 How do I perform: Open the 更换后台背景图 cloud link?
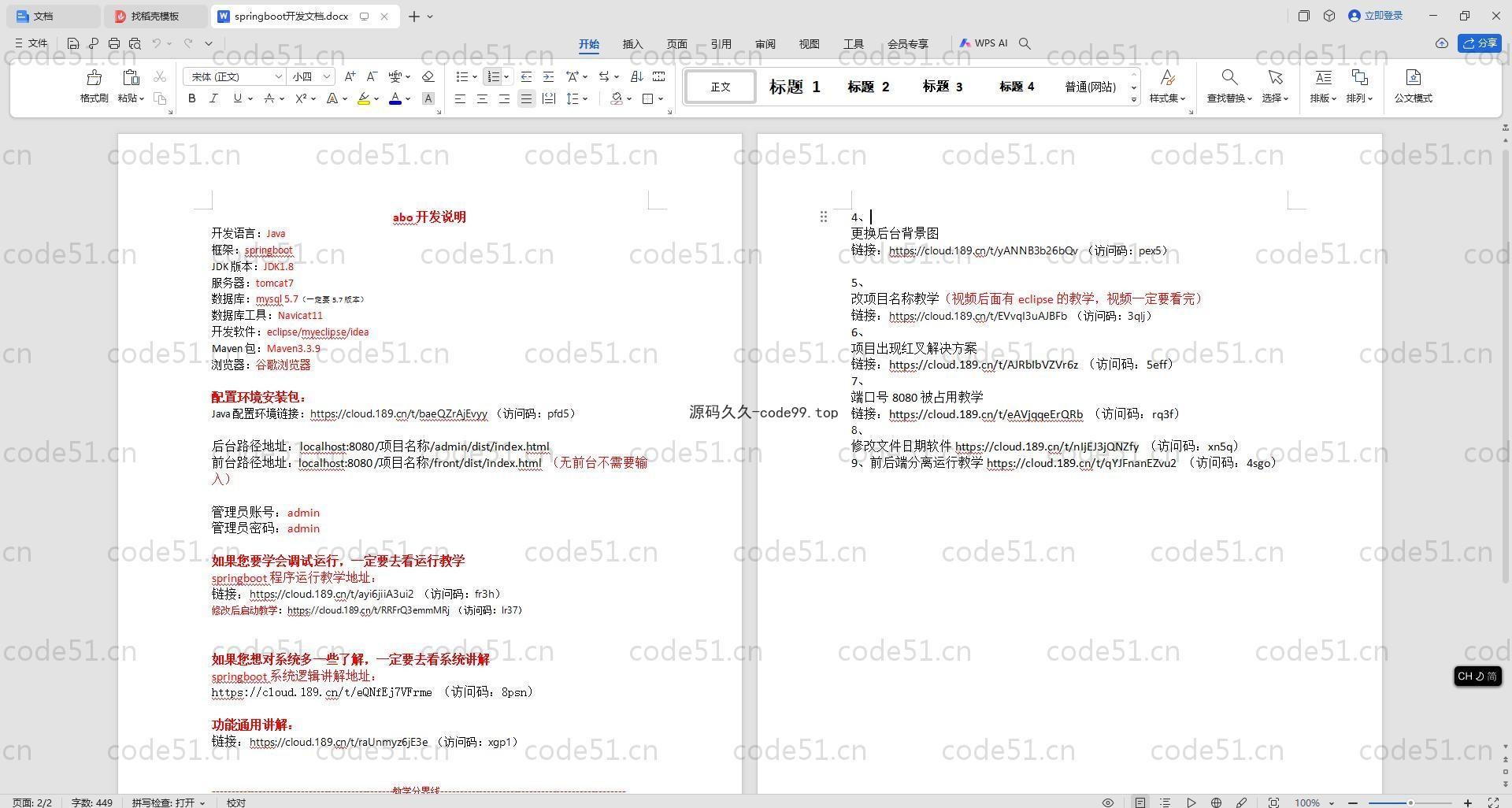point(983,250)
